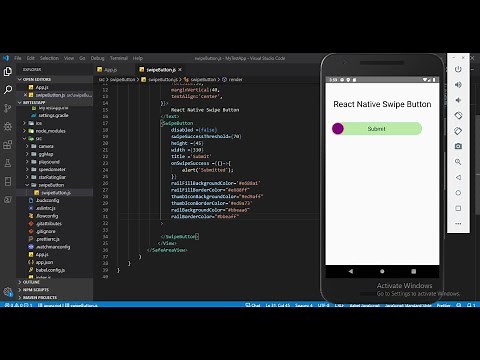Open the Source Control view

8,108
